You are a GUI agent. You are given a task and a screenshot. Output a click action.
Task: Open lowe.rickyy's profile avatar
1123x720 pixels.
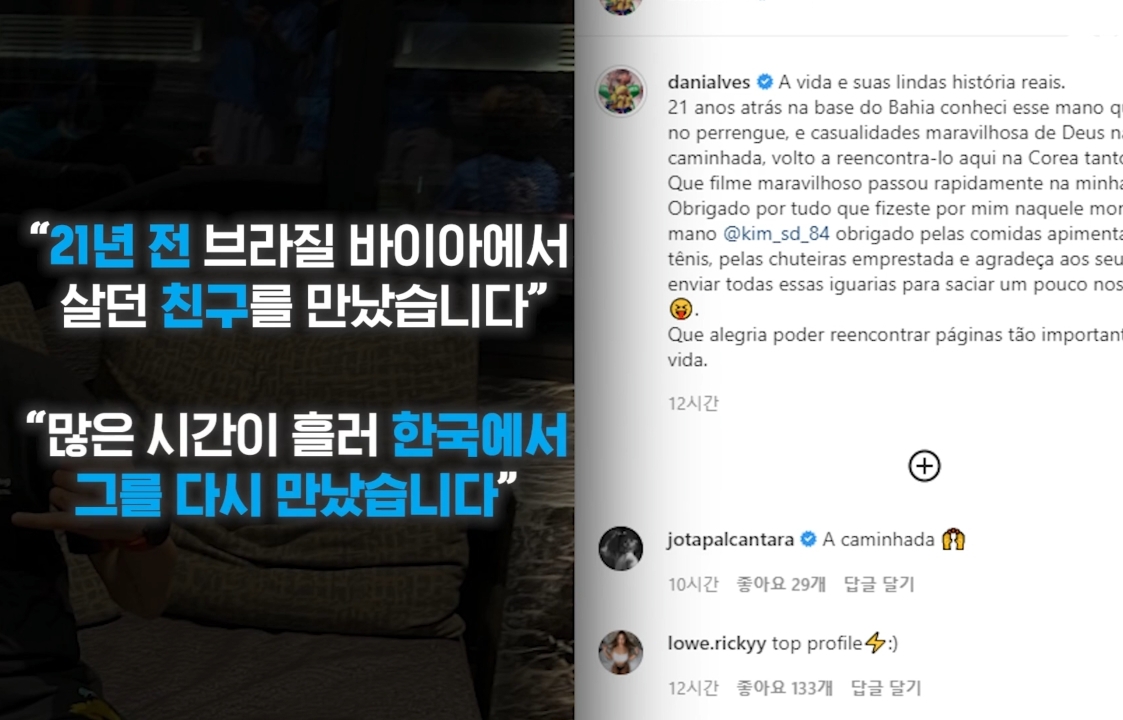pyautogui.click(x=620, y=652)
